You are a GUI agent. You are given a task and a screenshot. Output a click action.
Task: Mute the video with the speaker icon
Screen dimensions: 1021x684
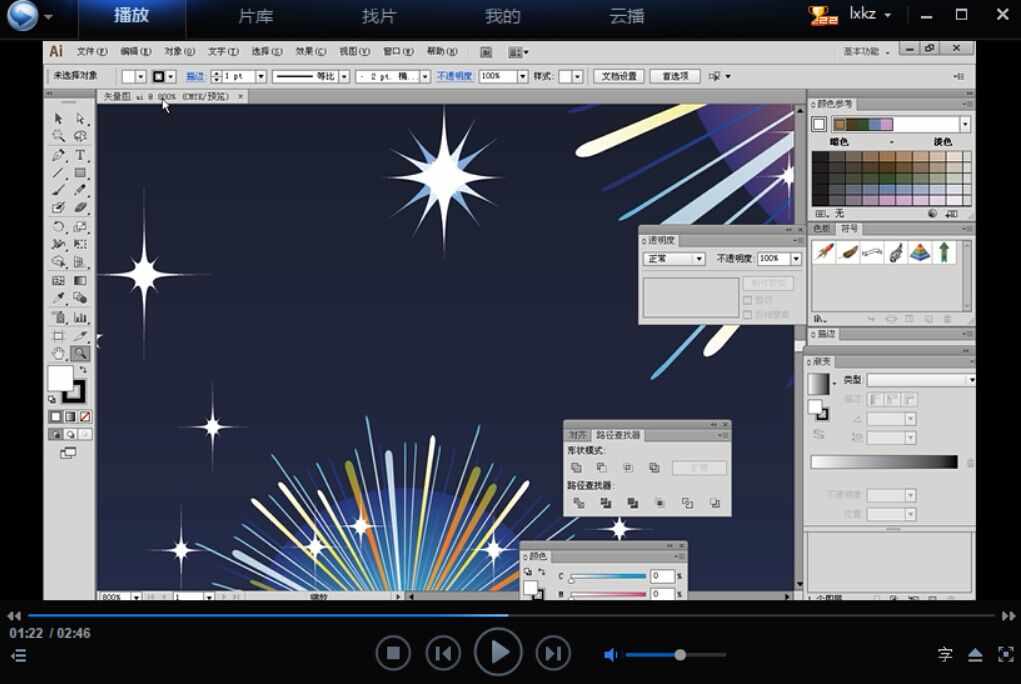point(611,655)
